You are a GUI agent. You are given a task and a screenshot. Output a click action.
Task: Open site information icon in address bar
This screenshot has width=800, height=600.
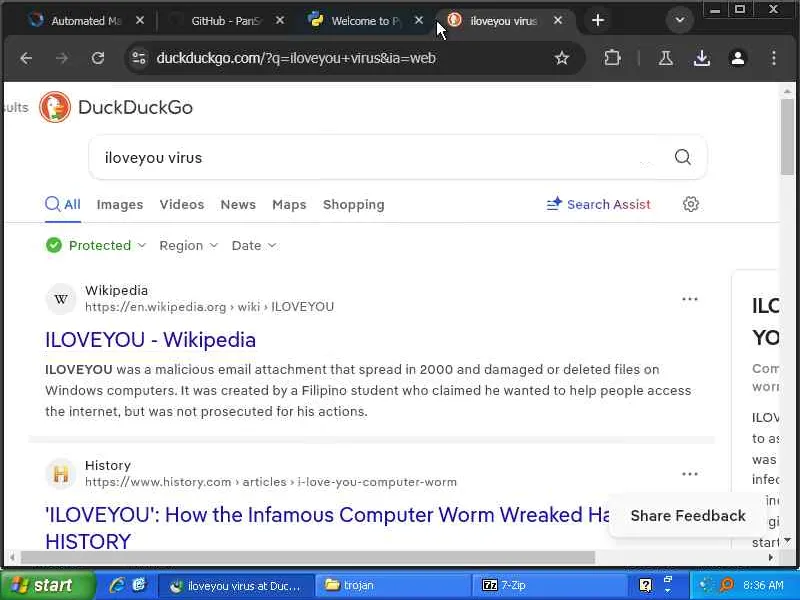(x=139, y=58)
